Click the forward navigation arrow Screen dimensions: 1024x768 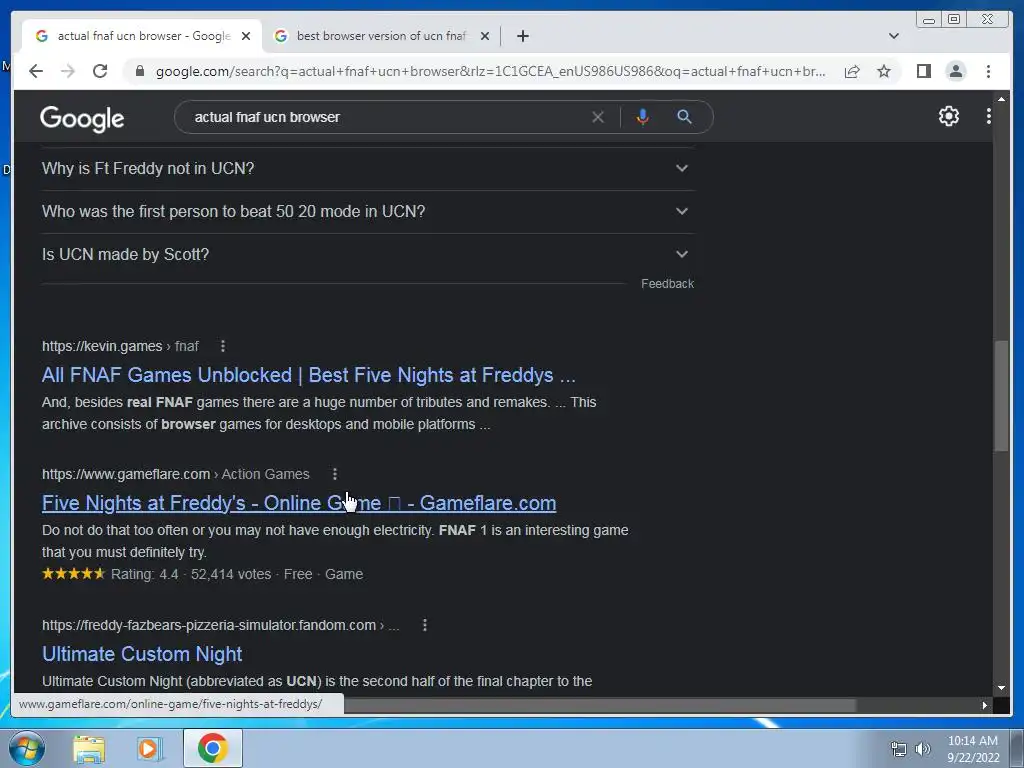pos(68,71)
